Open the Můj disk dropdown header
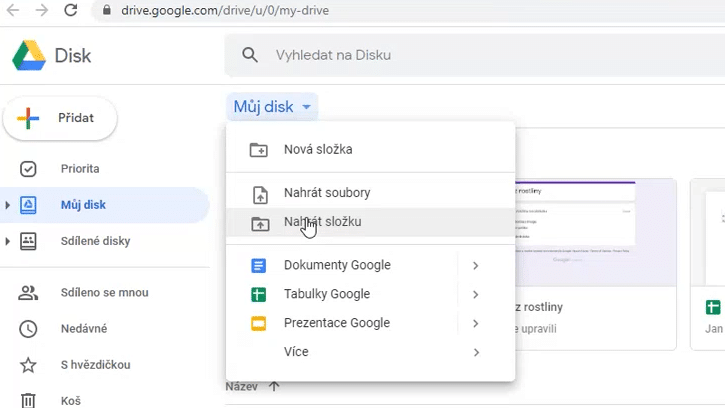The image size is (725, 408). tap(272, 107)
